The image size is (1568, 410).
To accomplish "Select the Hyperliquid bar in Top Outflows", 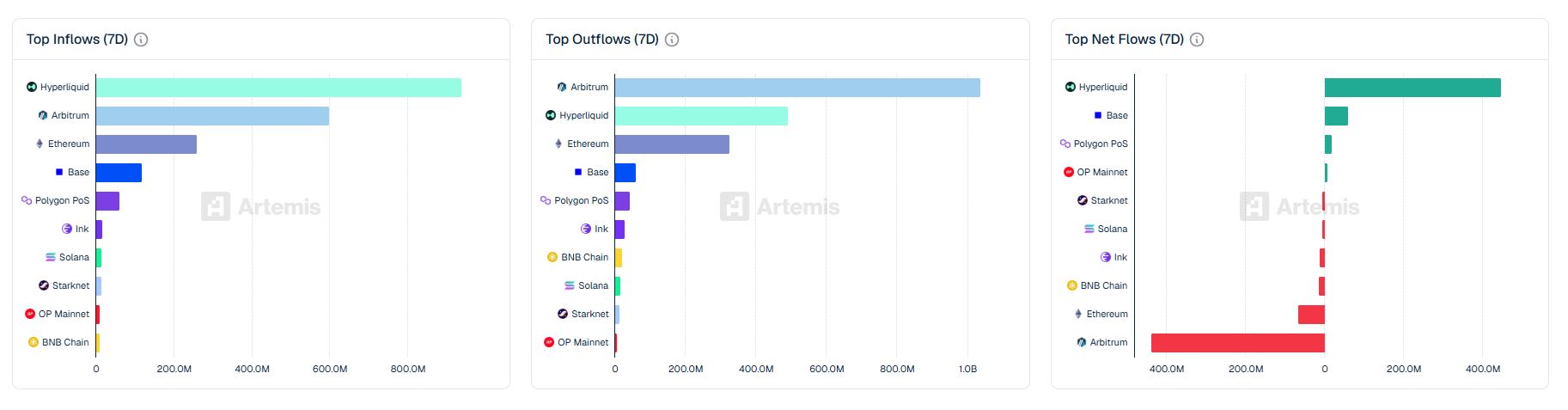I will 701,116.
